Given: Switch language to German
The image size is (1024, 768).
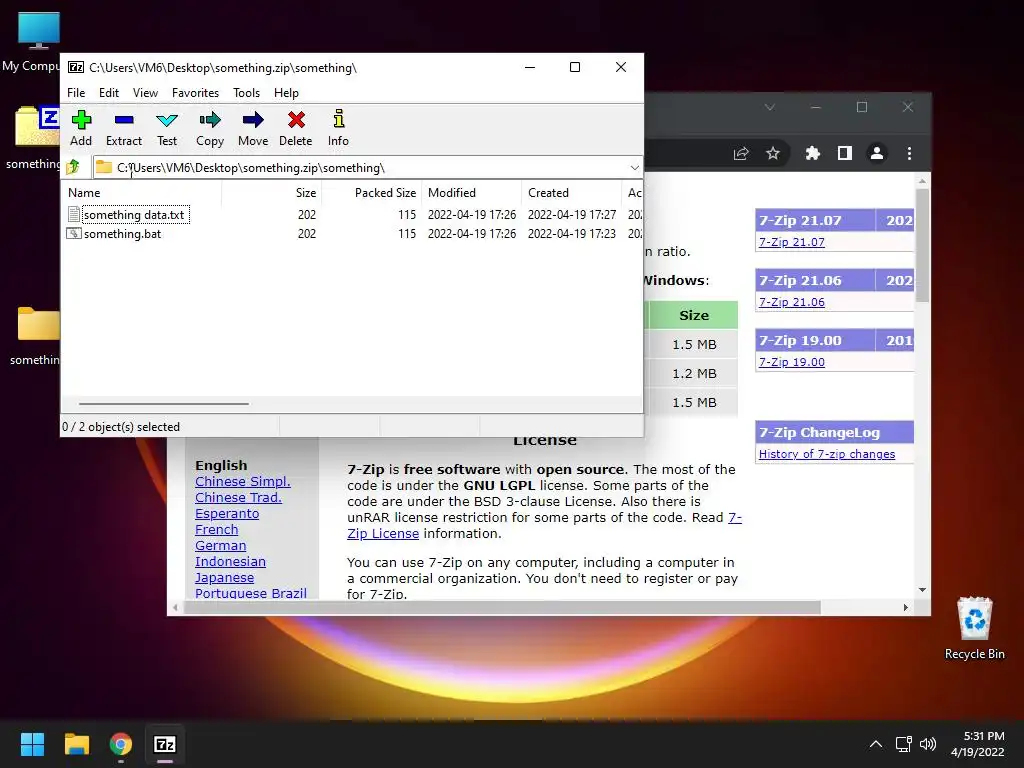Looking at the screenshot, I should pyautogui.click(x=220, y=545).
